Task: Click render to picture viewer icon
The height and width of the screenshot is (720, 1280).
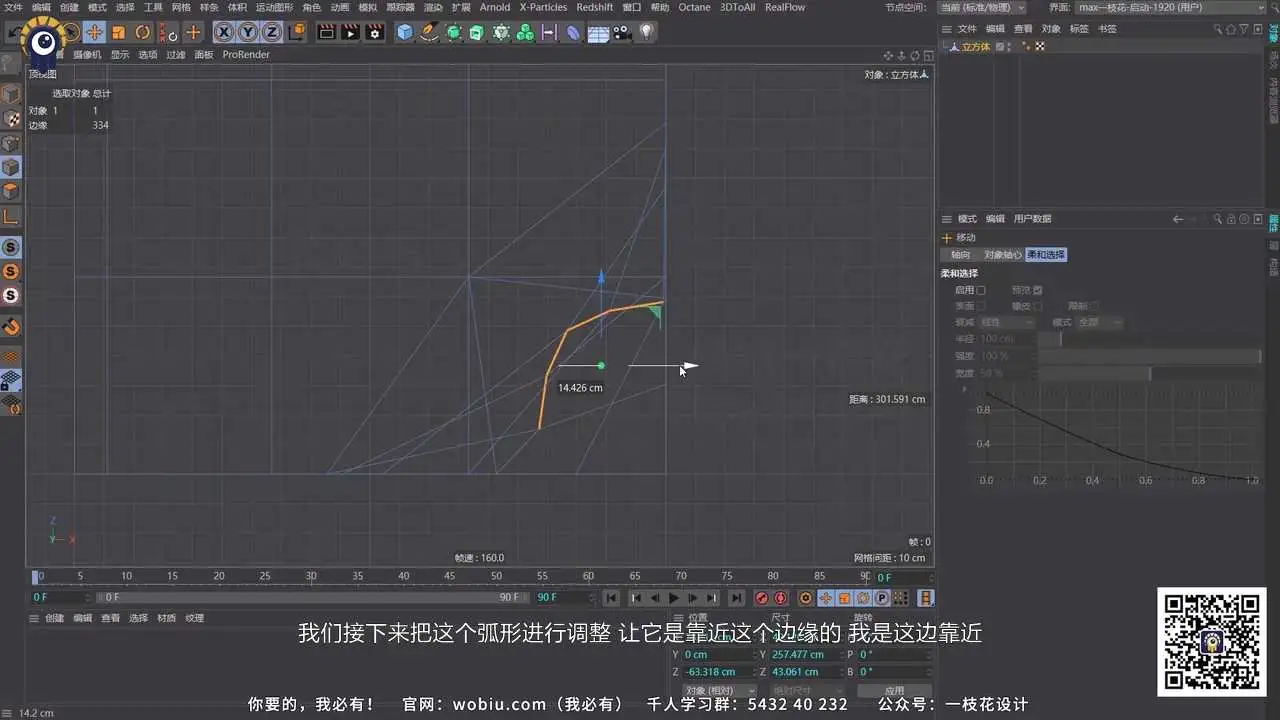Action: pyautogui.click(x=350, y=32)
